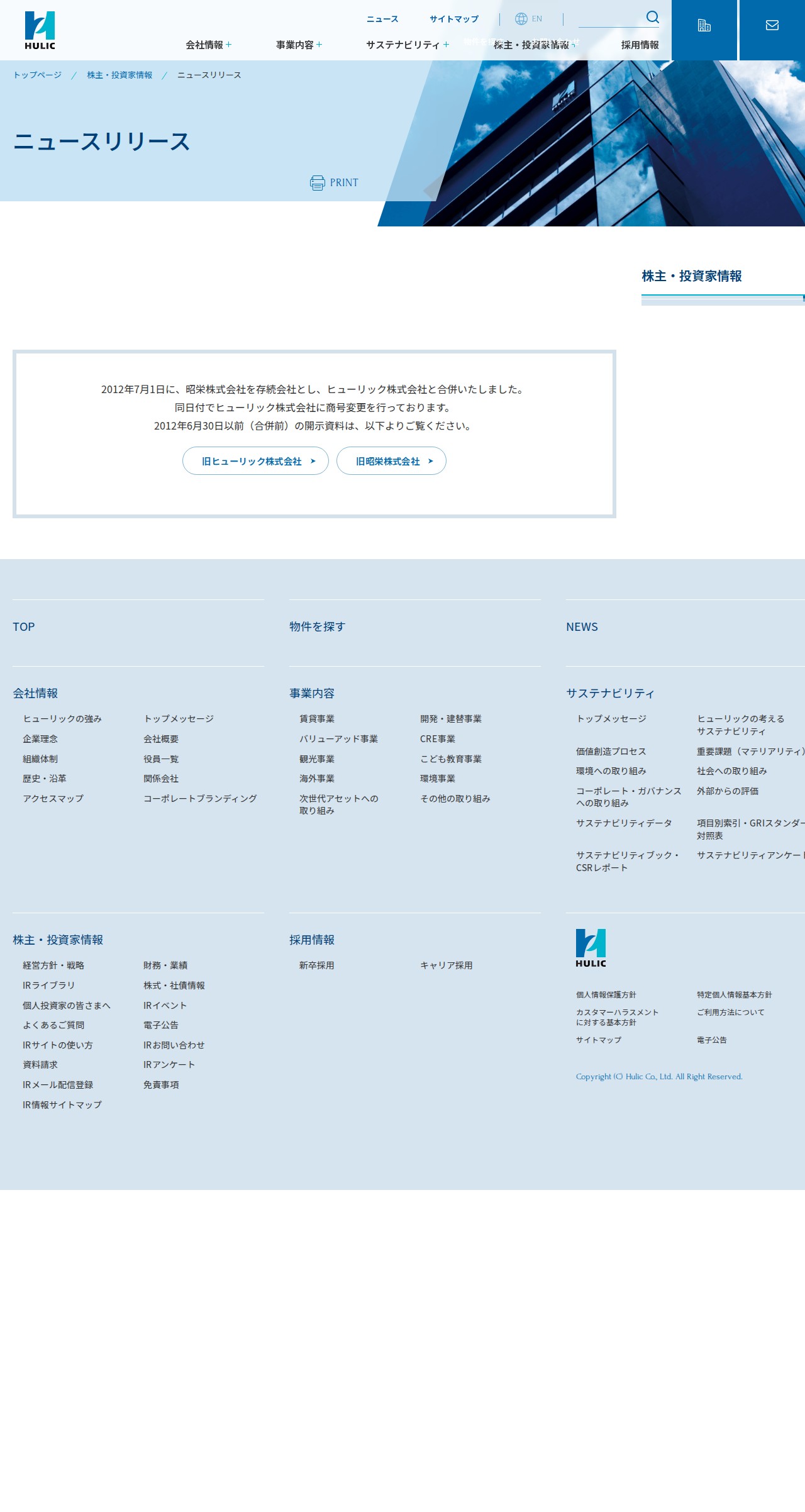Click footer NEWS link
This screenshot has width=805, height=1512.
[582, 626]
